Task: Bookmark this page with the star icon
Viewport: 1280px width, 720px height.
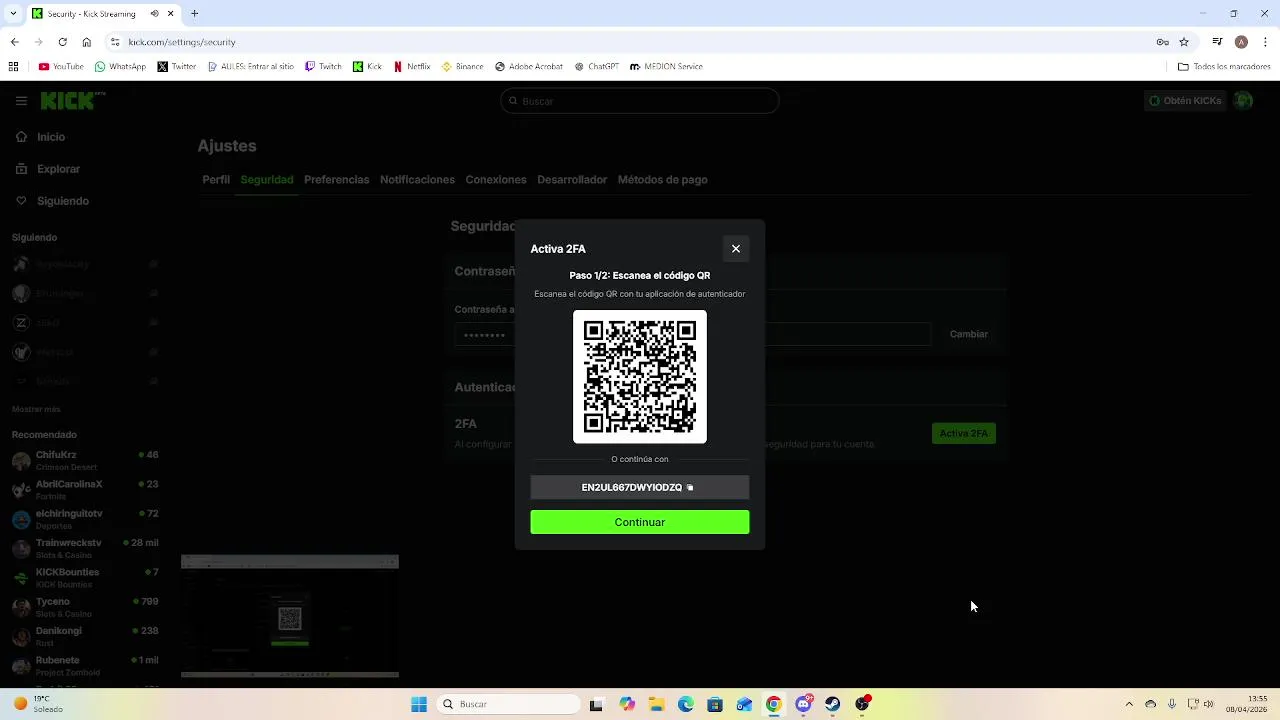Action: (1184, 42)
